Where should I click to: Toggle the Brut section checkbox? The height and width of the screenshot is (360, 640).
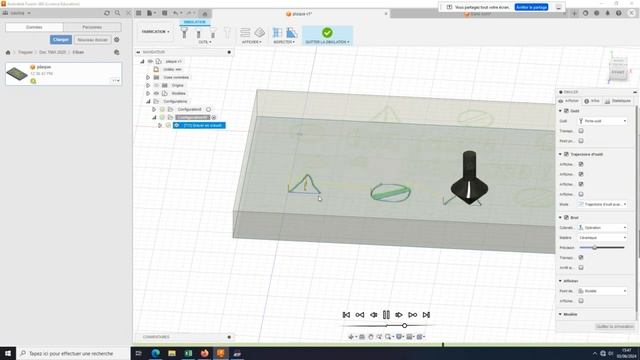coord(566,218)
